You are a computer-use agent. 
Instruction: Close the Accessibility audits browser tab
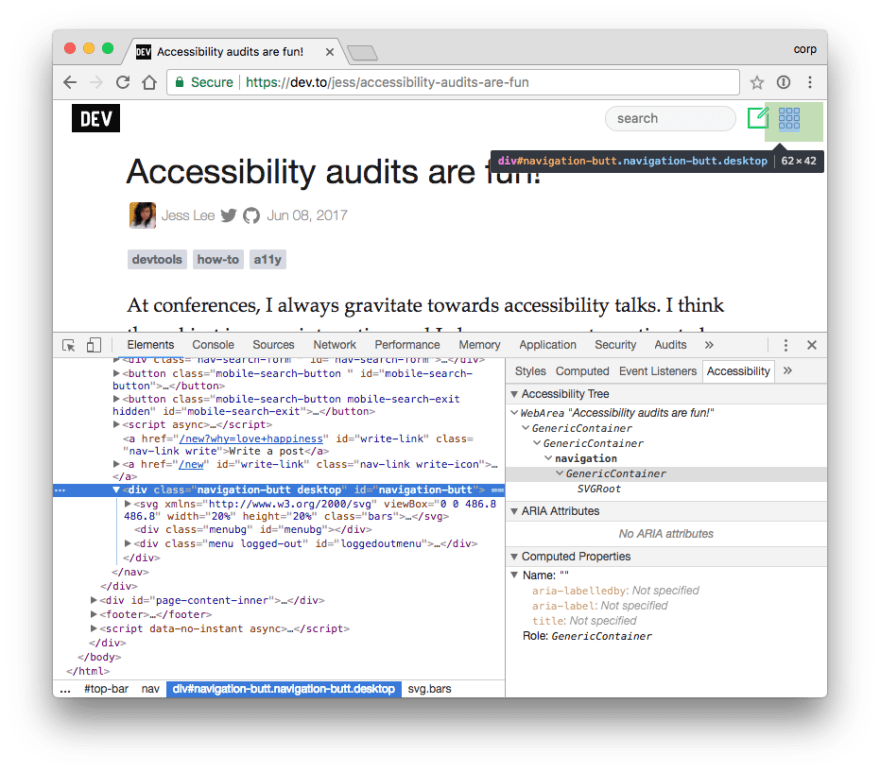pyautogui.click(x=330, y=52)
